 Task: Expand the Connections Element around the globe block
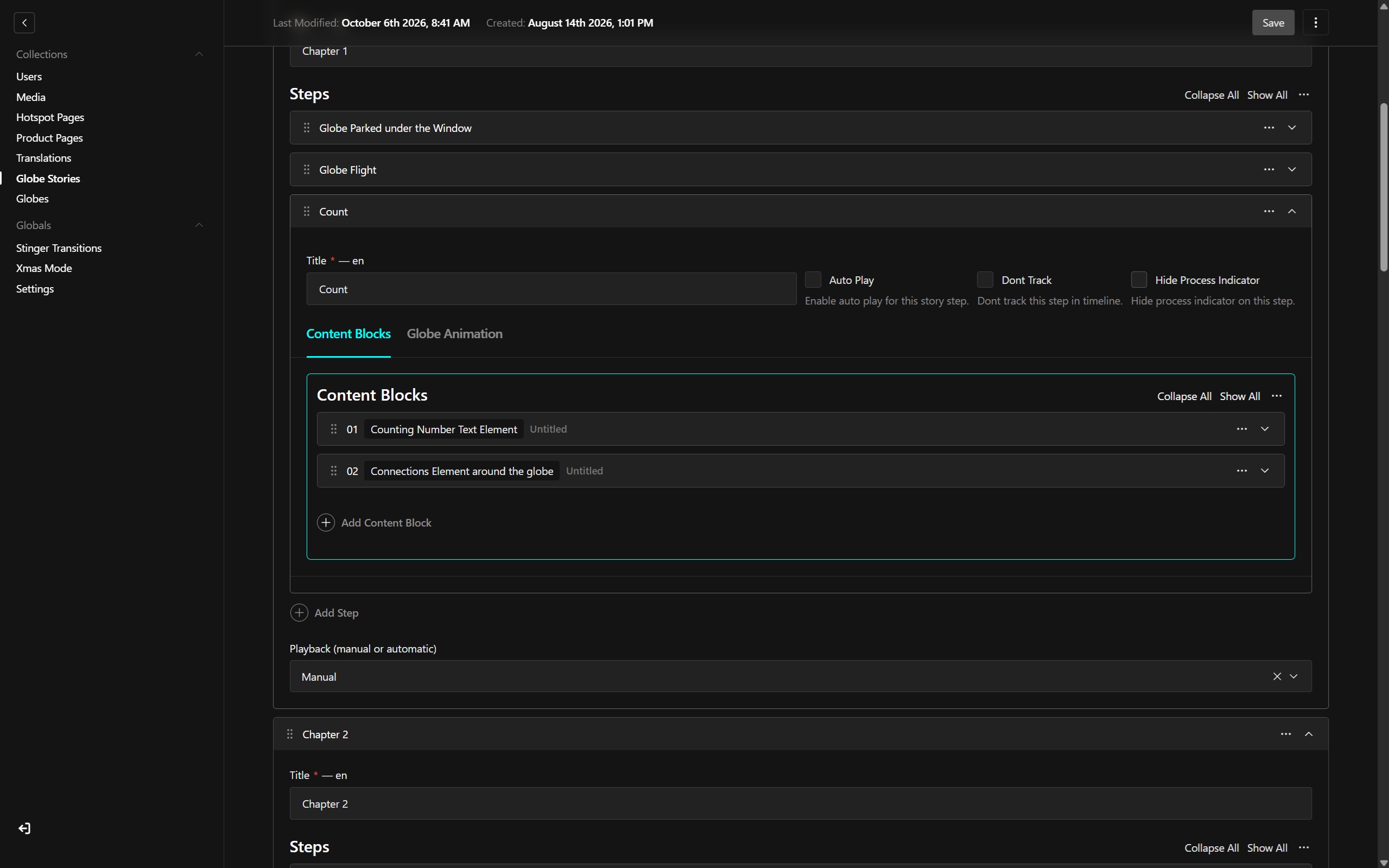pos(1265,471)
